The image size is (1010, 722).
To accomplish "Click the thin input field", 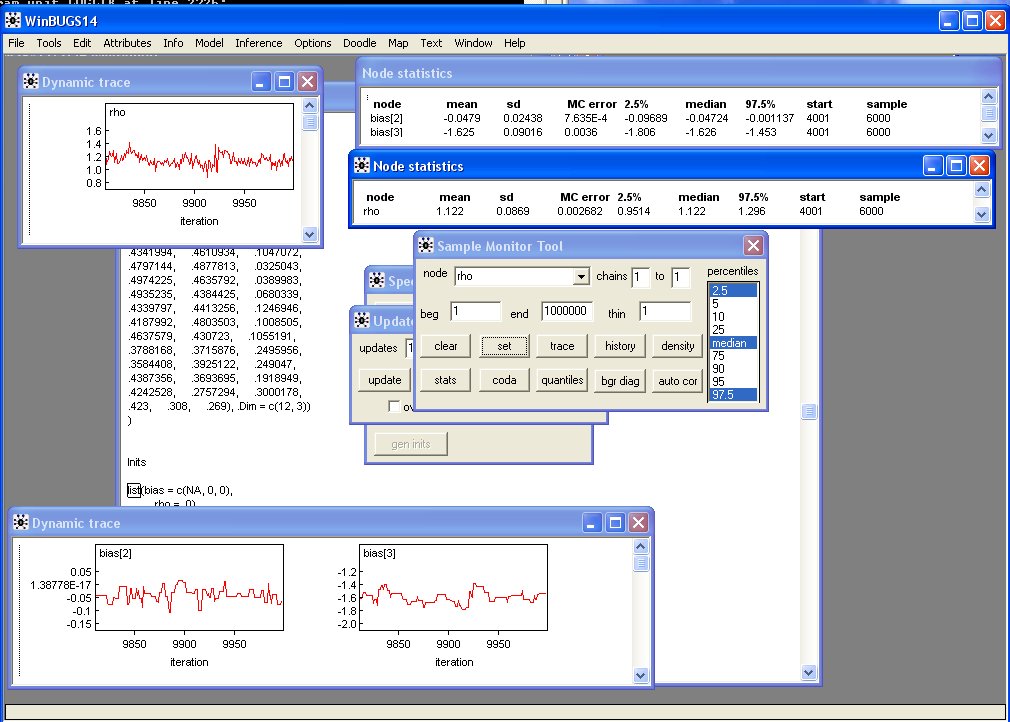I will coord(664,312).
